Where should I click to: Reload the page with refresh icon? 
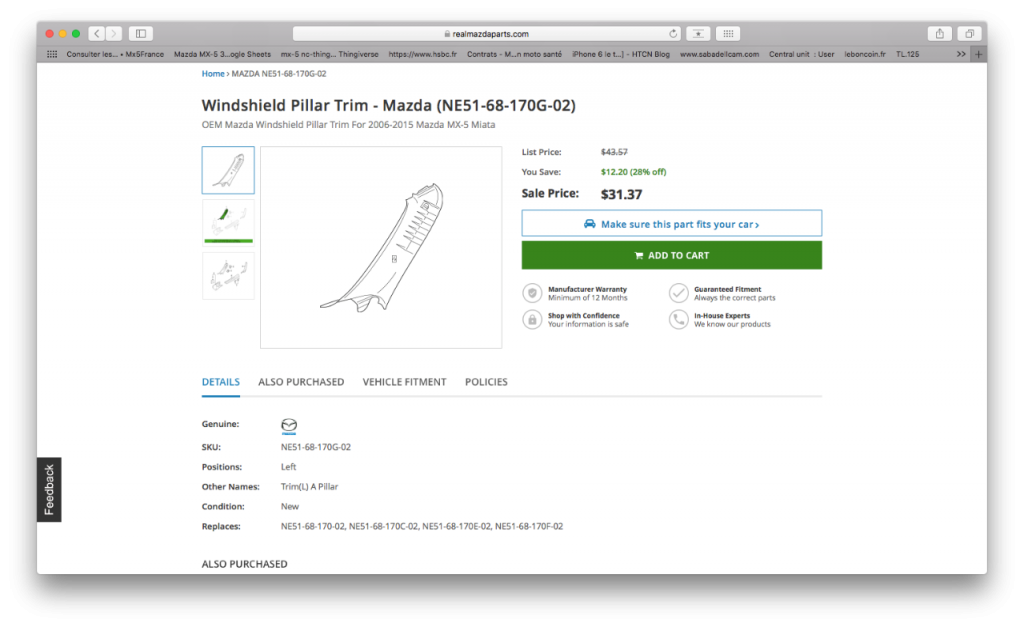[x=673, y=33]
